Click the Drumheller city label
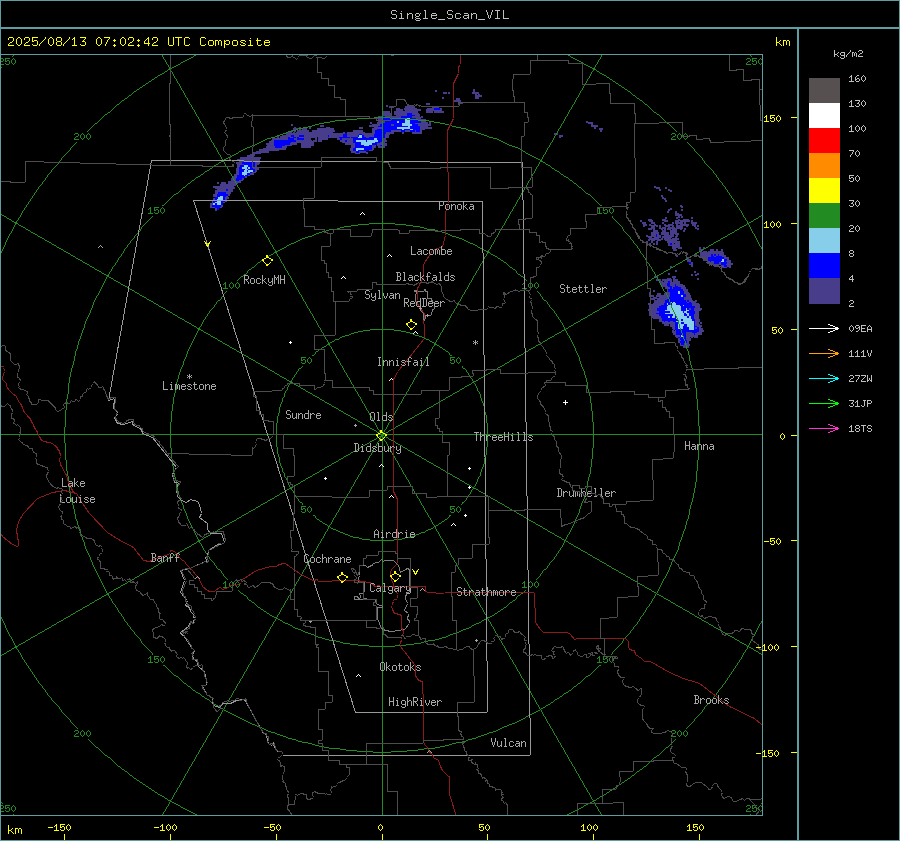 (586, 493)
